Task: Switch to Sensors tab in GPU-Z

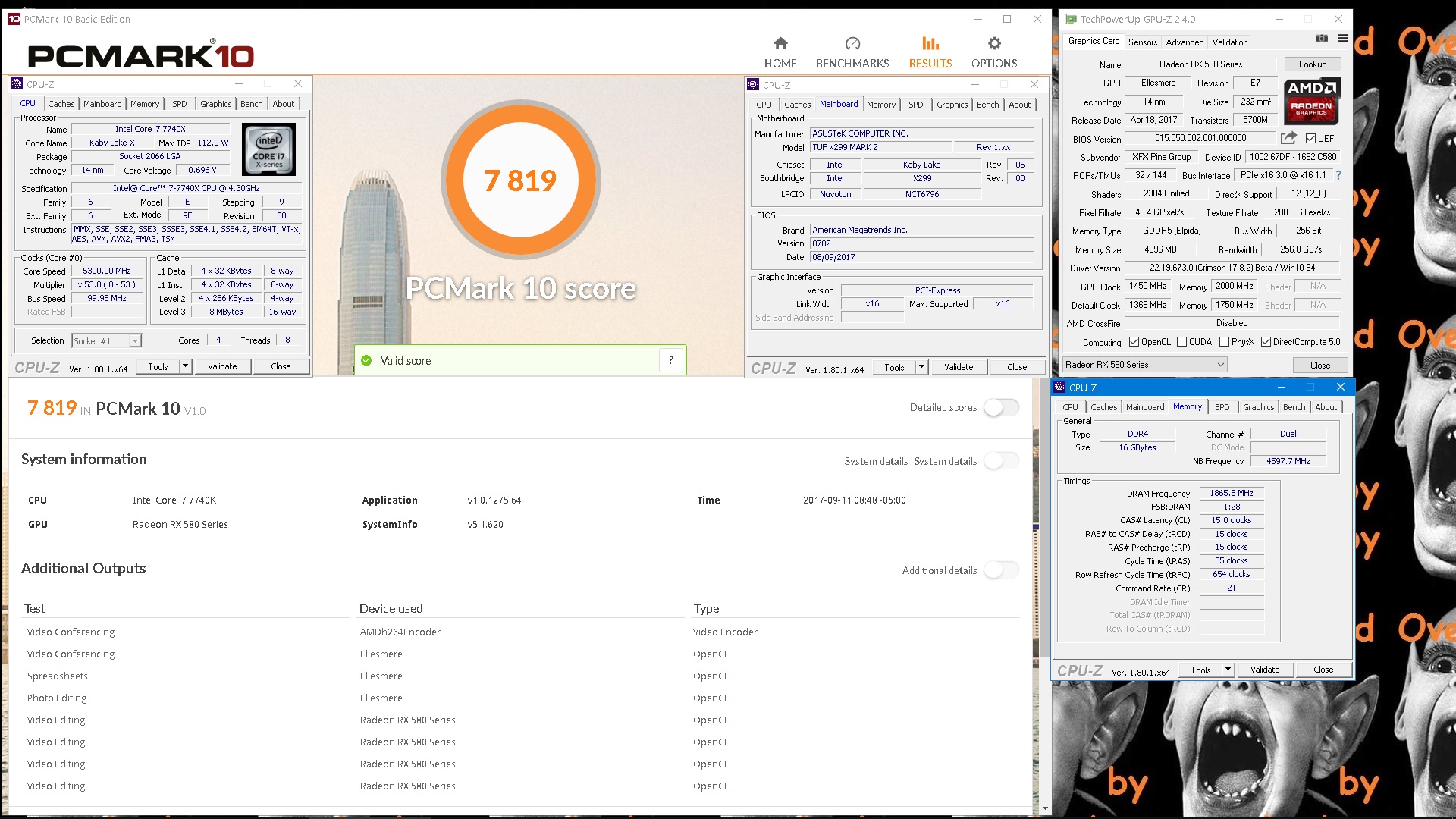Action: pyautogui.click(x=1142, y=42)
